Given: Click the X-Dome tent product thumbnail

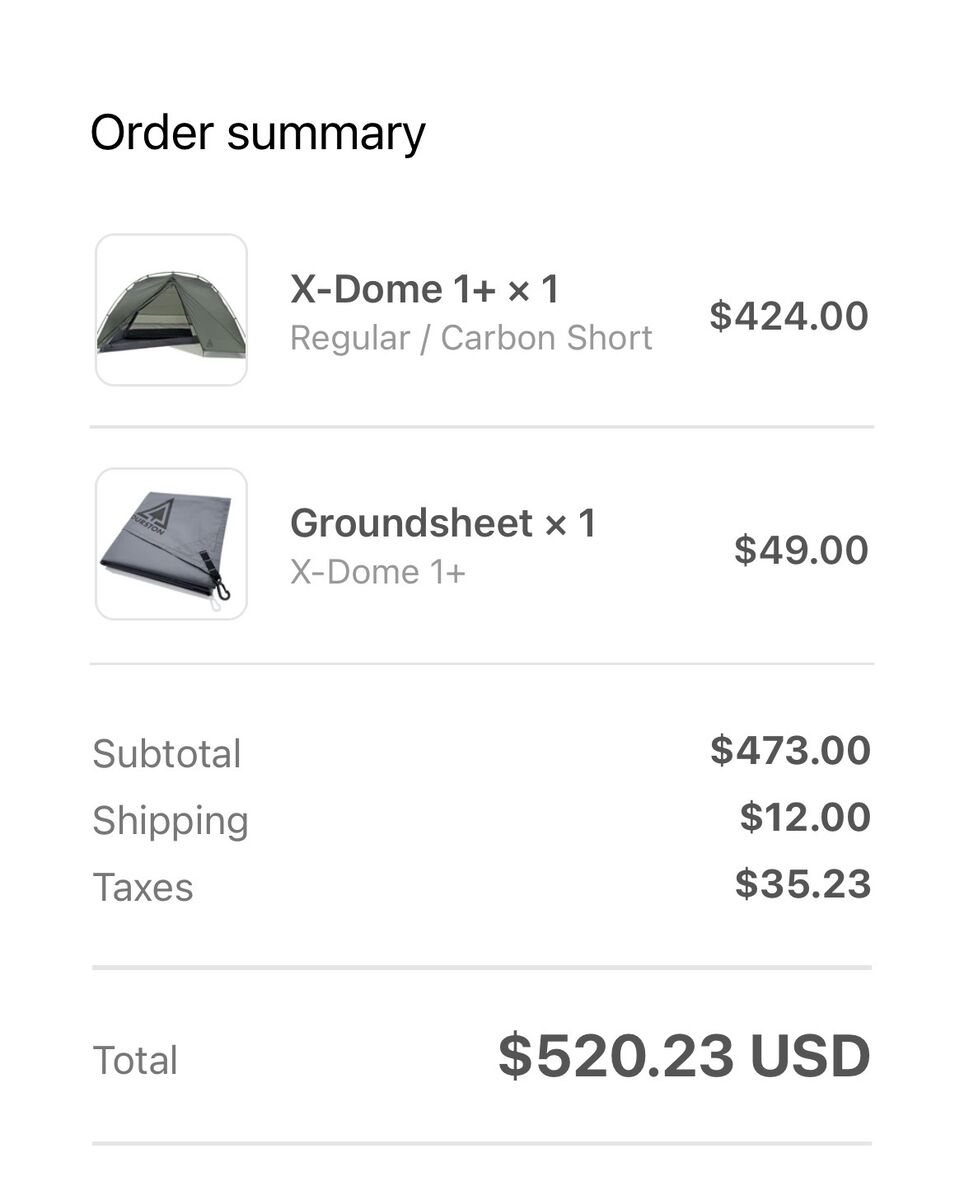Looking at the screenshot, I should pos(171,310).
